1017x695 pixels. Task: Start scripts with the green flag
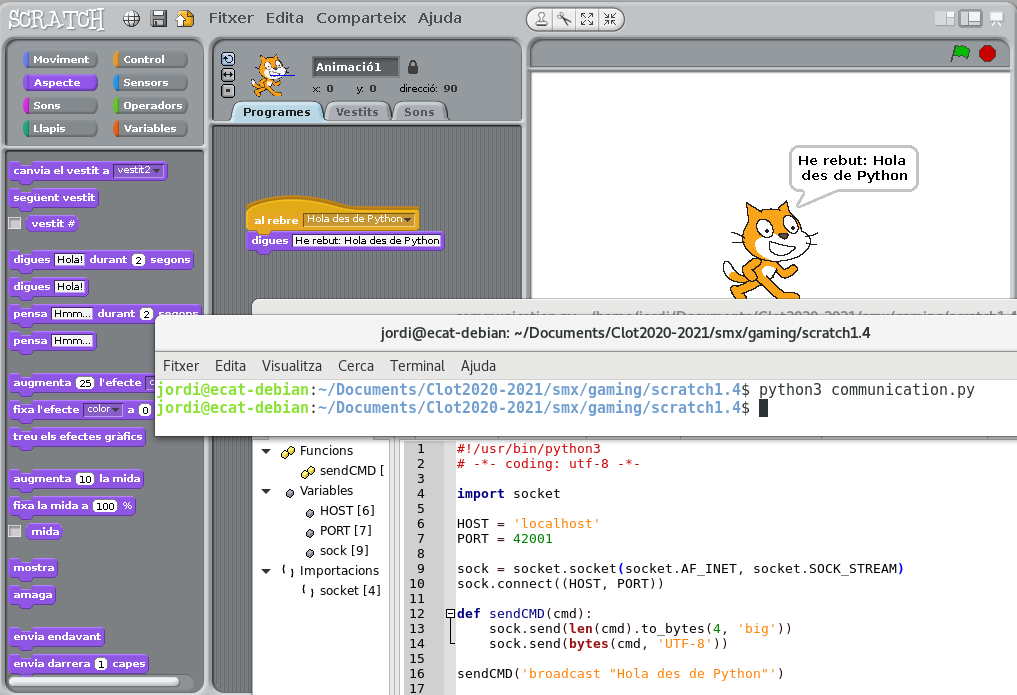pyautogui.click(x=960, y=53)
